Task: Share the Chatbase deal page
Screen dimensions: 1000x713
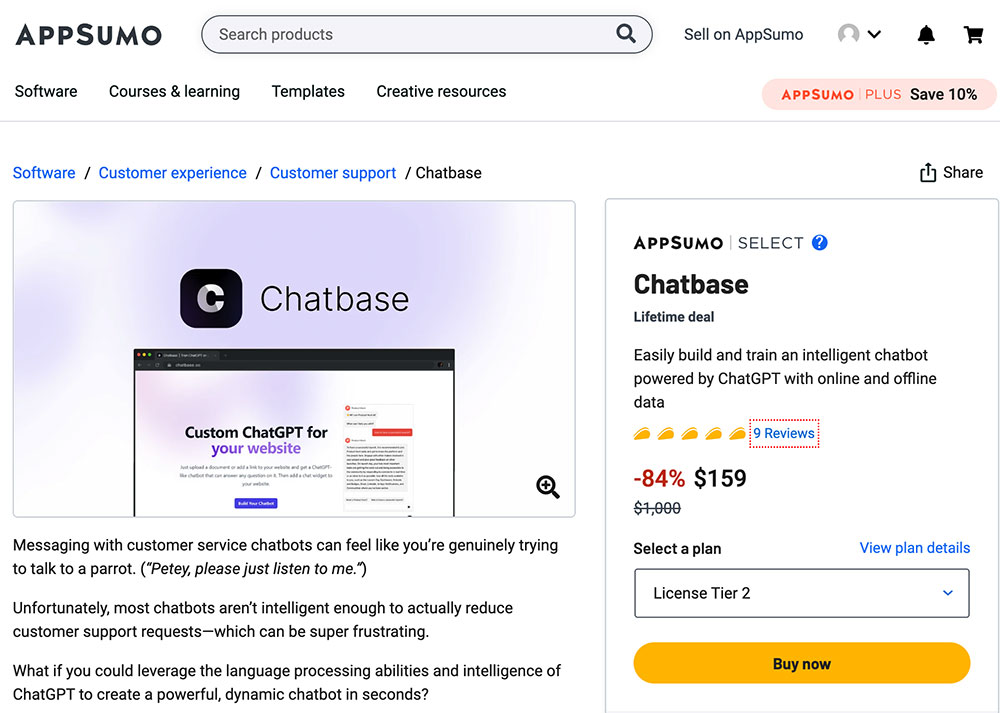Action: [x=950, y=172]
